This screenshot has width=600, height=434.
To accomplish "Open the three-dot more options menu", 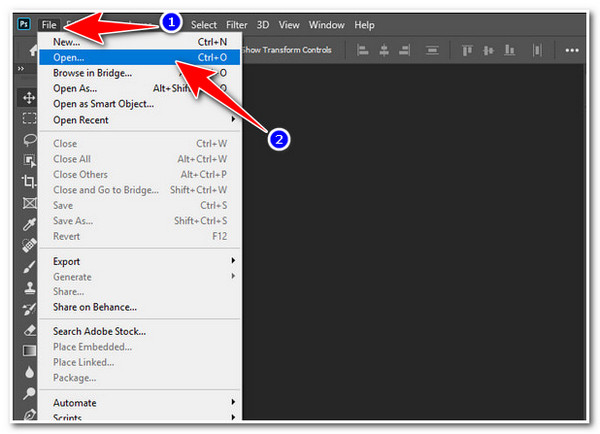I will [572, 50].
